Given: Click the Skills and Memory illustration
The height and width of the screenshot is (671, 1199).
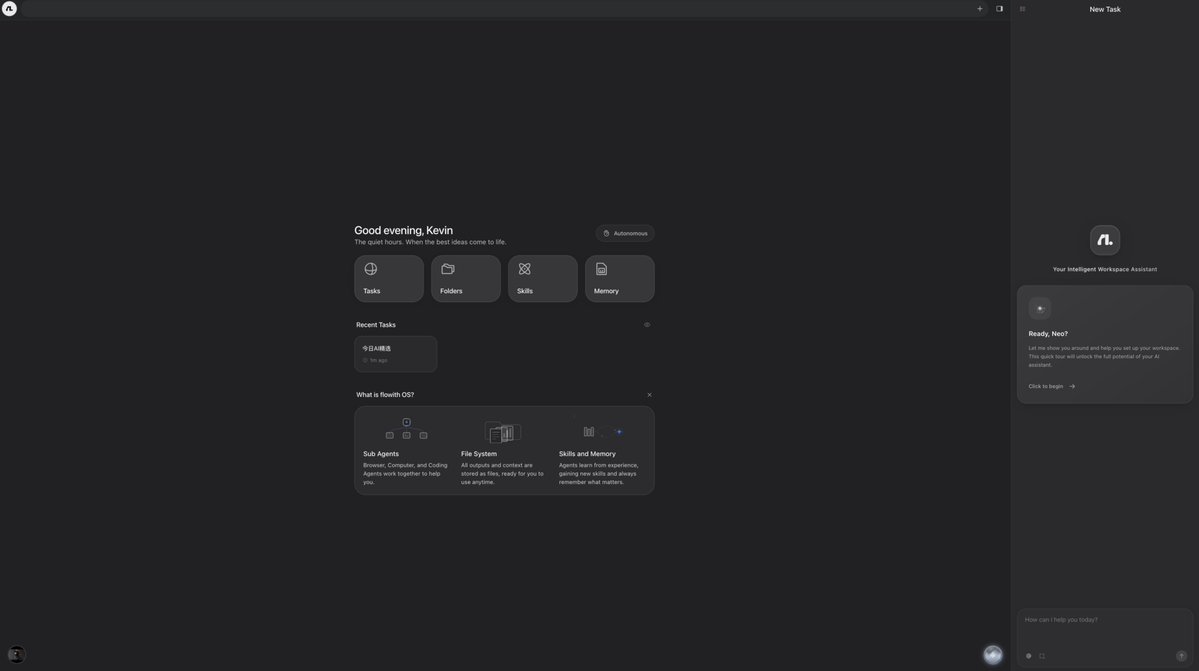Looking at the screenshot, I should coord(603,432).
